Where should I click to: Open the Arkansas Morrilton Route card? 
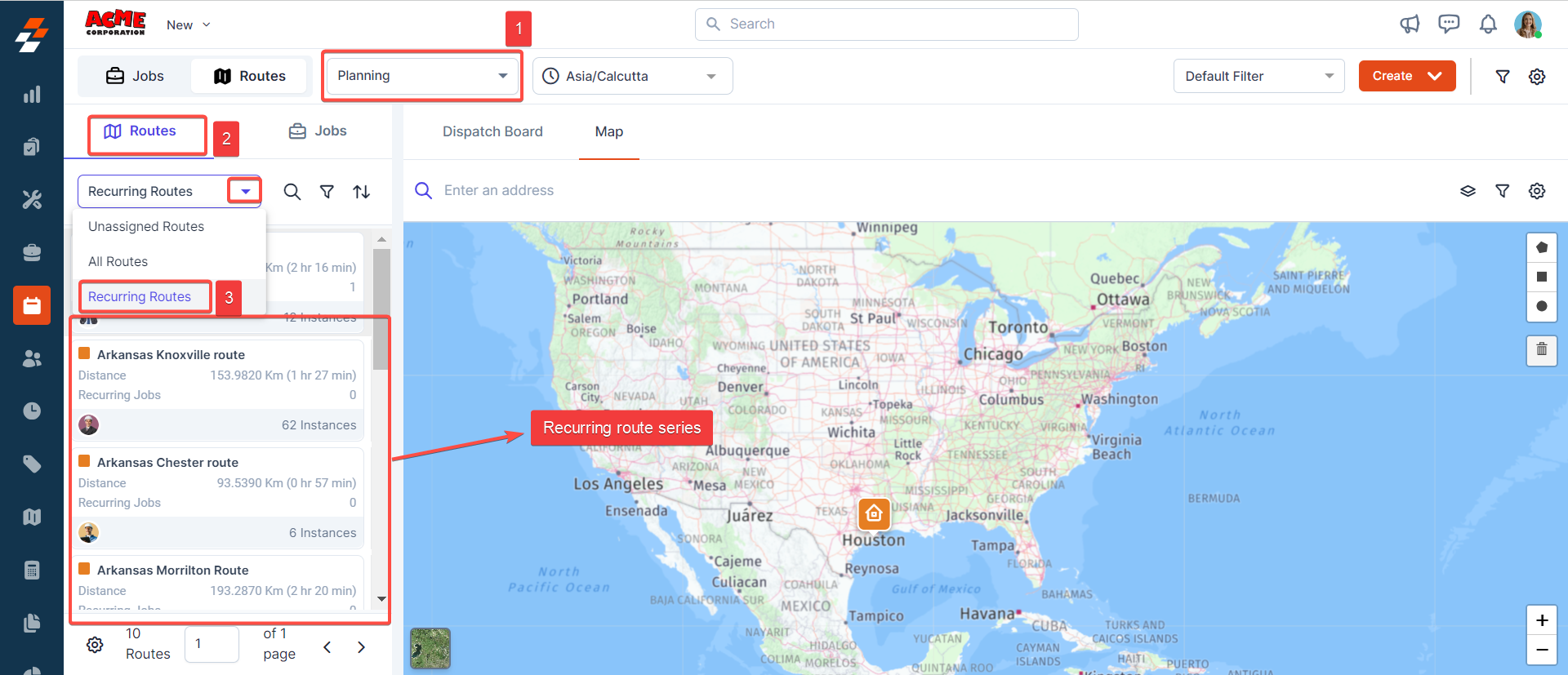tap(218, 583)
